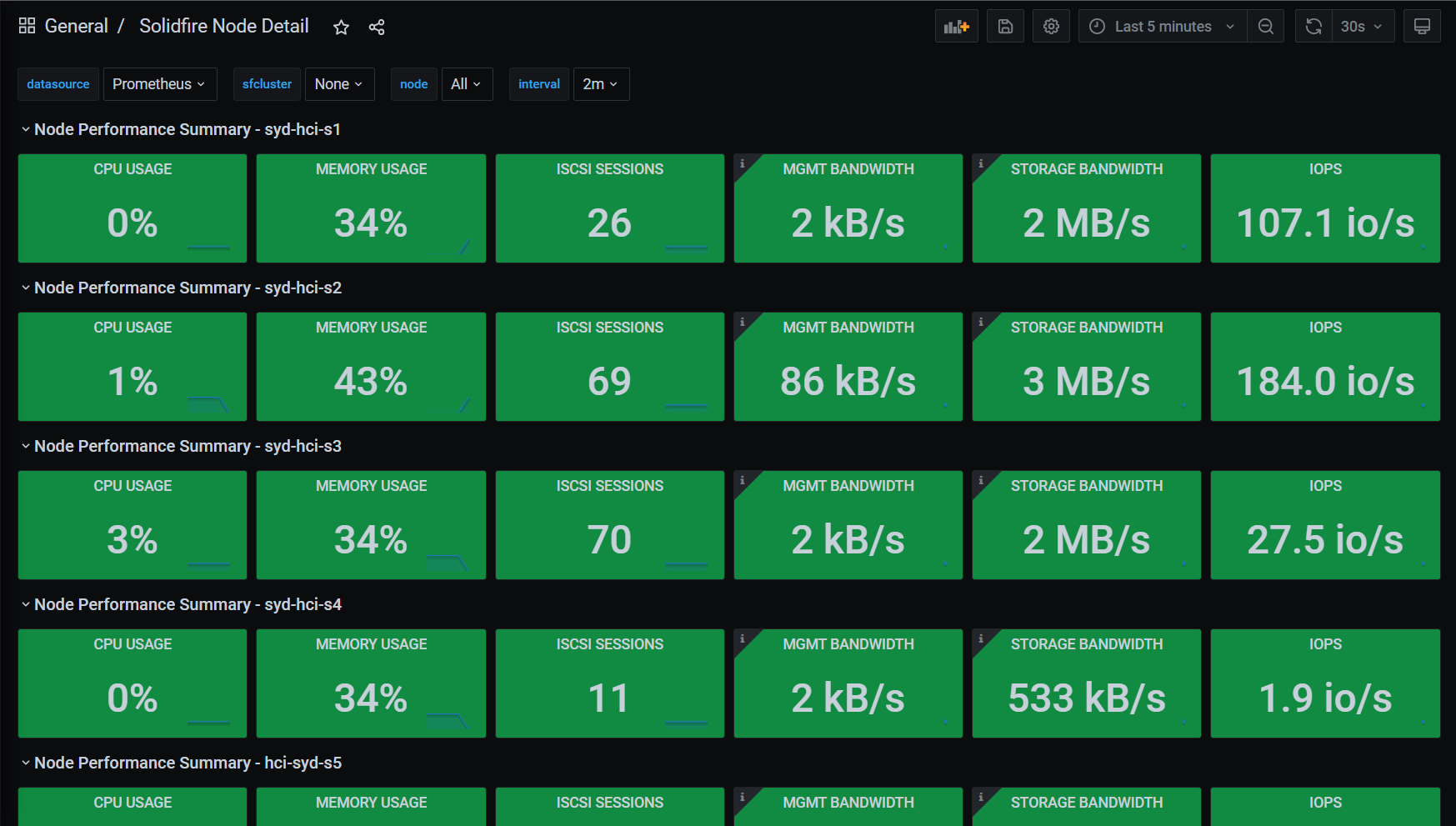Collapse the hci-syd-s5 summary row
Viewport: 1456px width, 826px height.
click(x=180, y=763)
